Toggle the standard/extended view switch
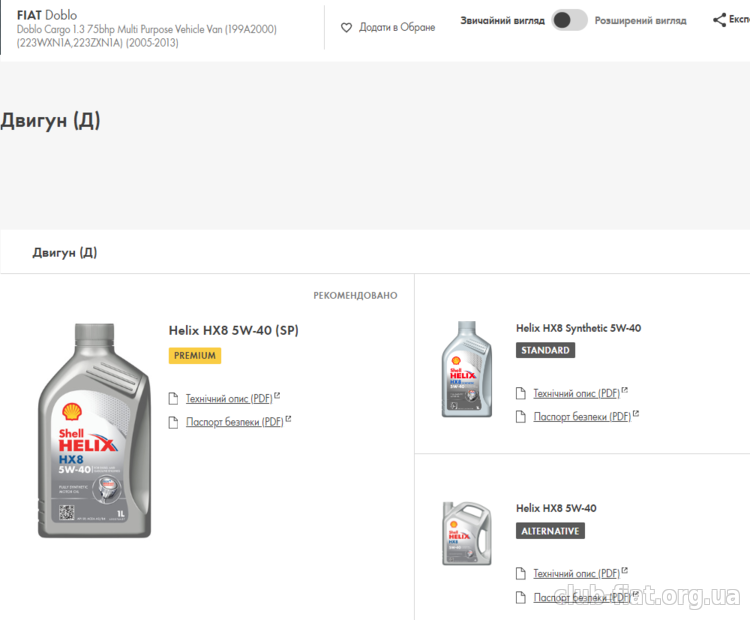Viewport: 750px width, 620px height. (569, 20)
